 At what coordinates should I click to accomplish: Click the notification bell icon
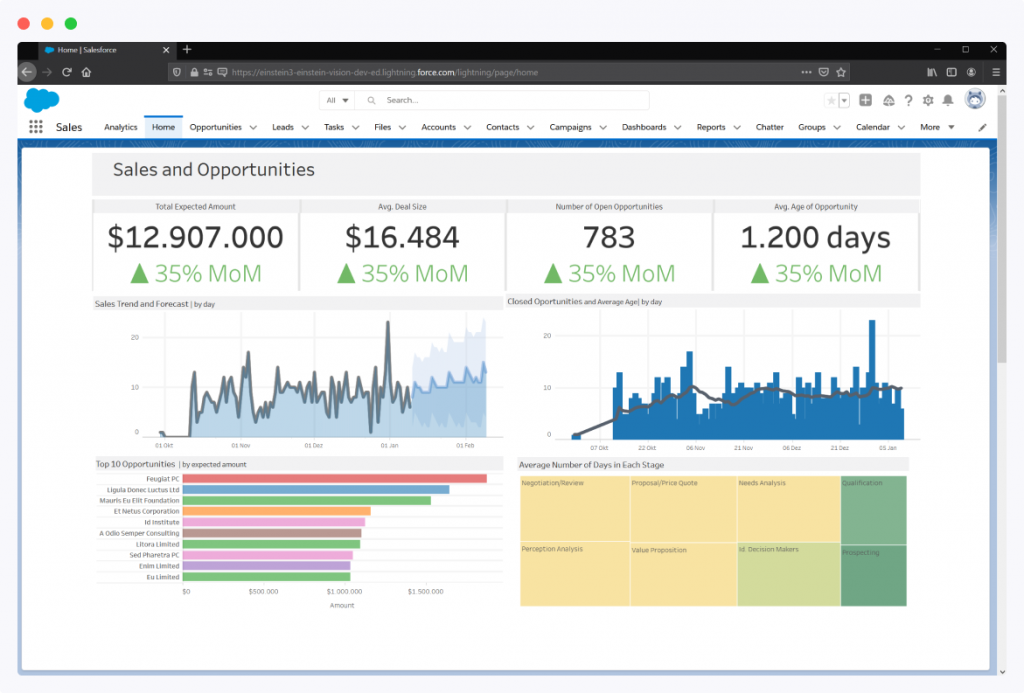pos(948,100)
